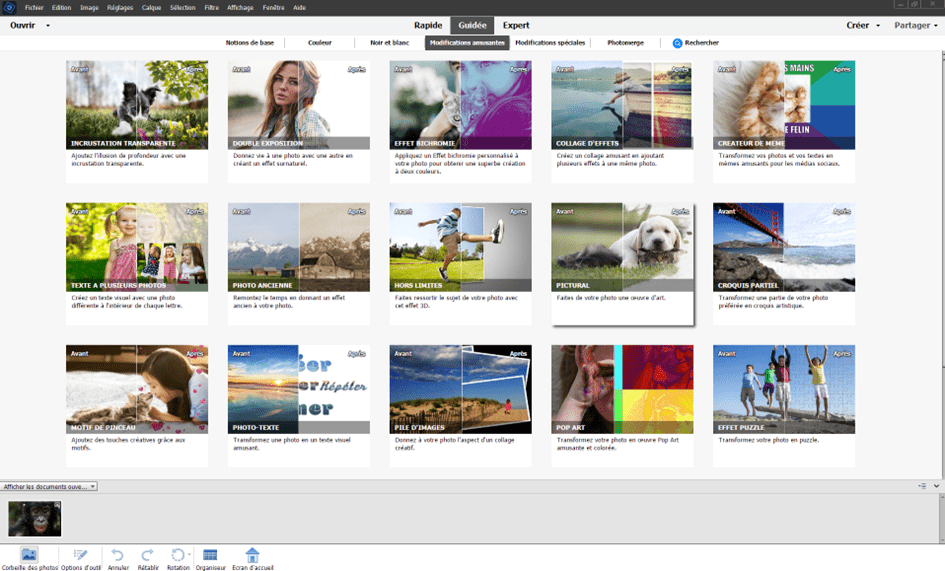Select the Photomerge category
The image size is (945, 571).
tap(625, 43)
